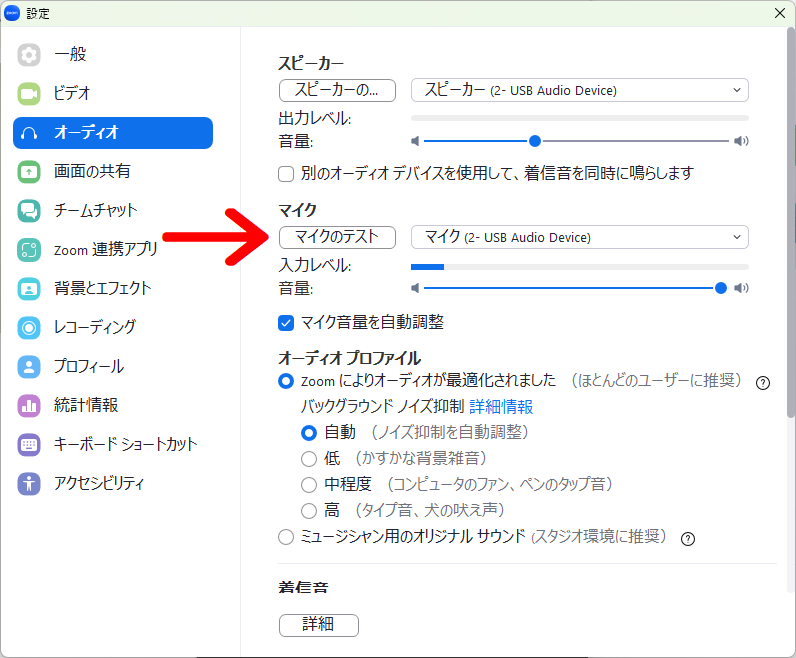Click the high-volume icon on the mic slider
This screenshot has height=658, width=796.
point(741,288)
